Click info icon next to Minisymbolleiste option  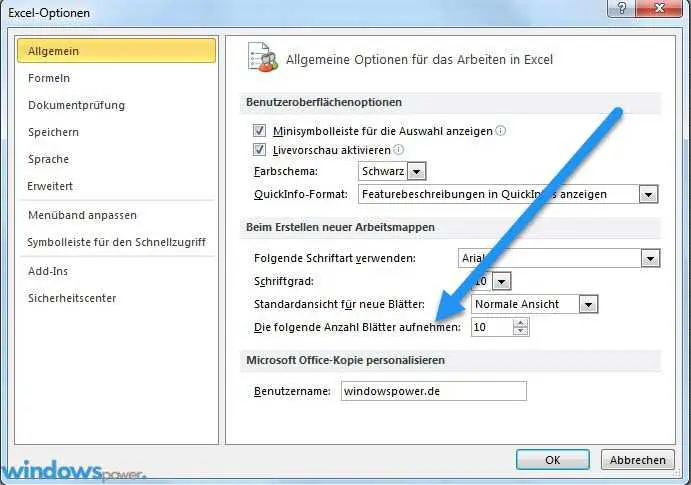501,131
